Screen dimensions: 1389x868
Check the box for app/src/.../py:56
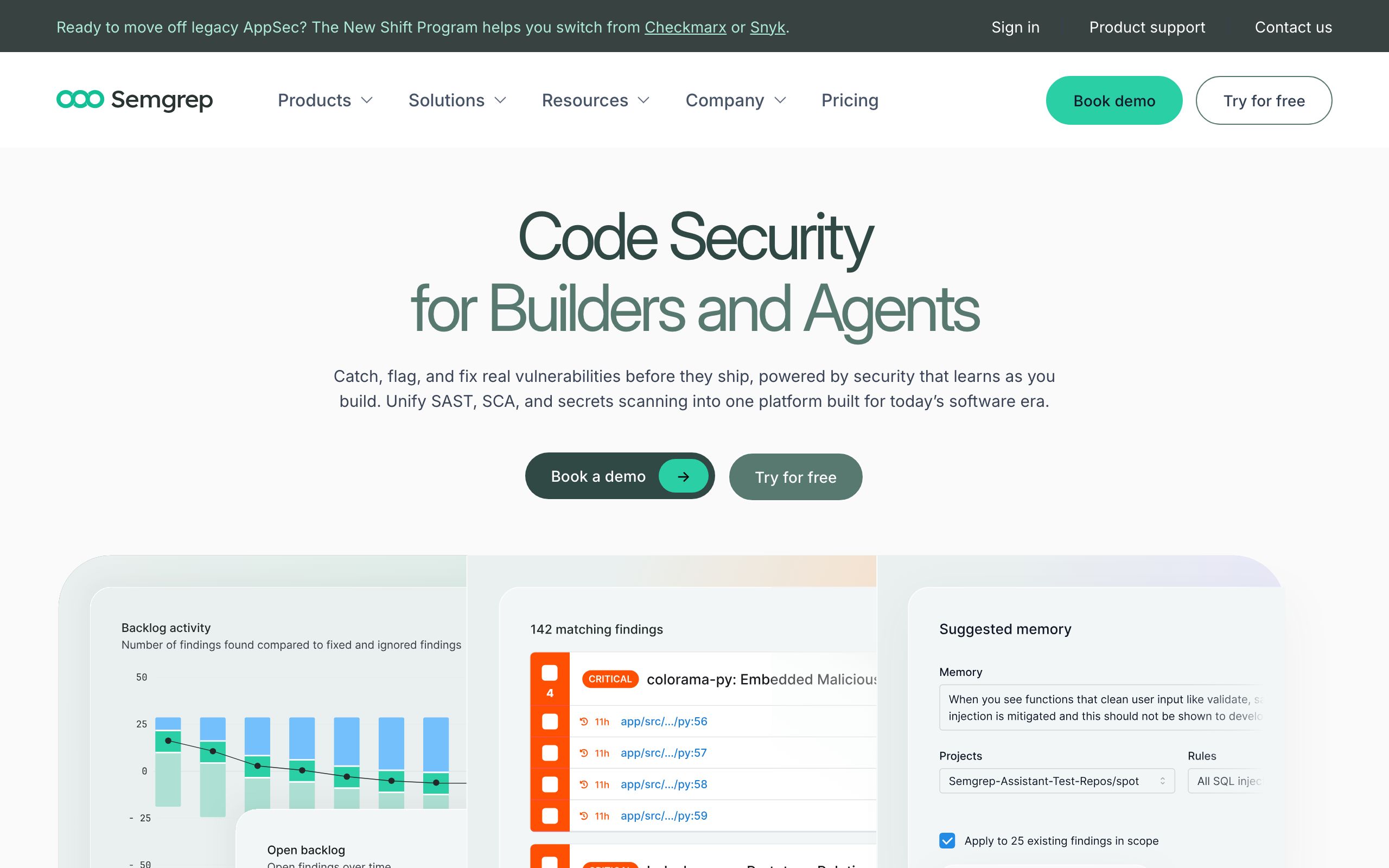[550, 722]
